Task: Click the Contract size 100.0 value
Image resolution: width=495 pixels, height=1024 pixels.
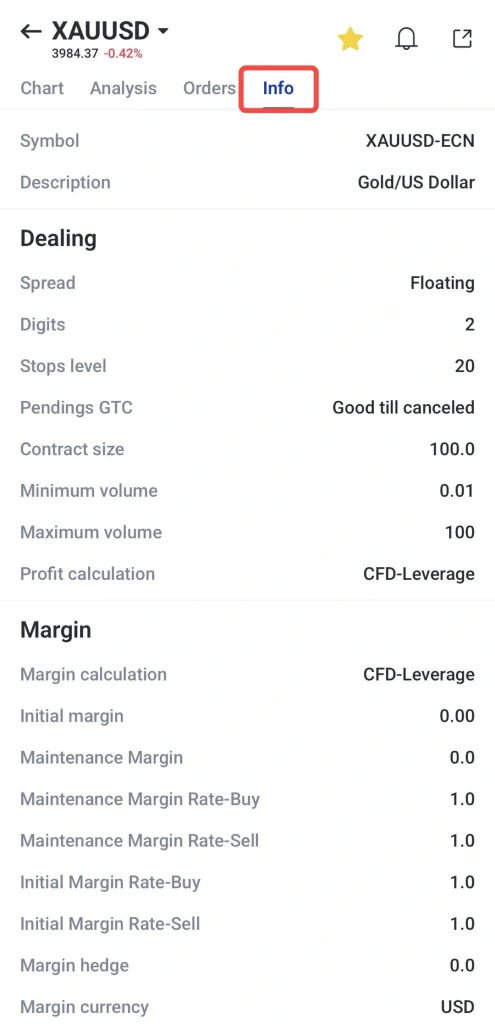Action: [452, 449]
